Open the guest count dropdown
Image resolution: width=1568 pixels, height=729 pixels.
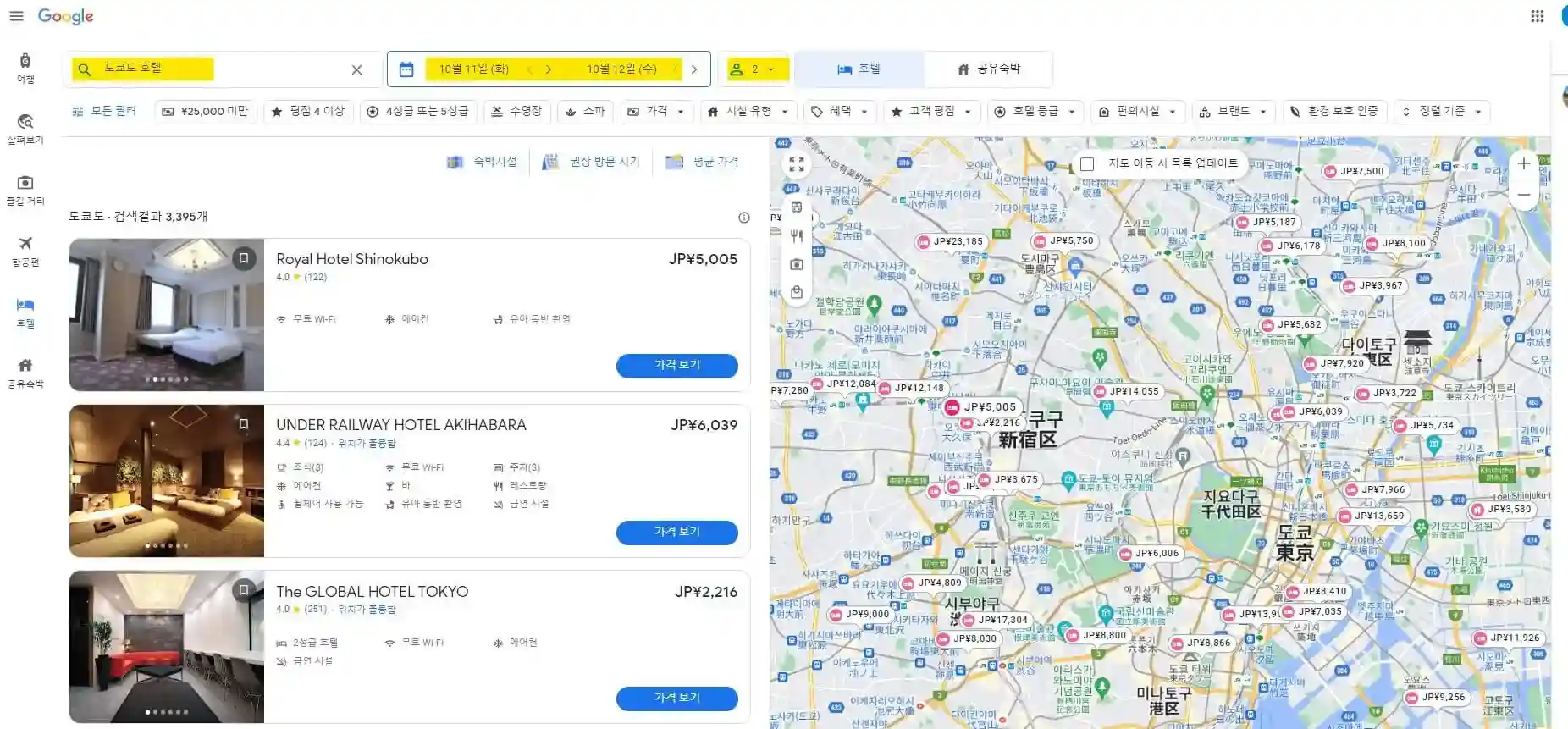[x=754, y=69]
